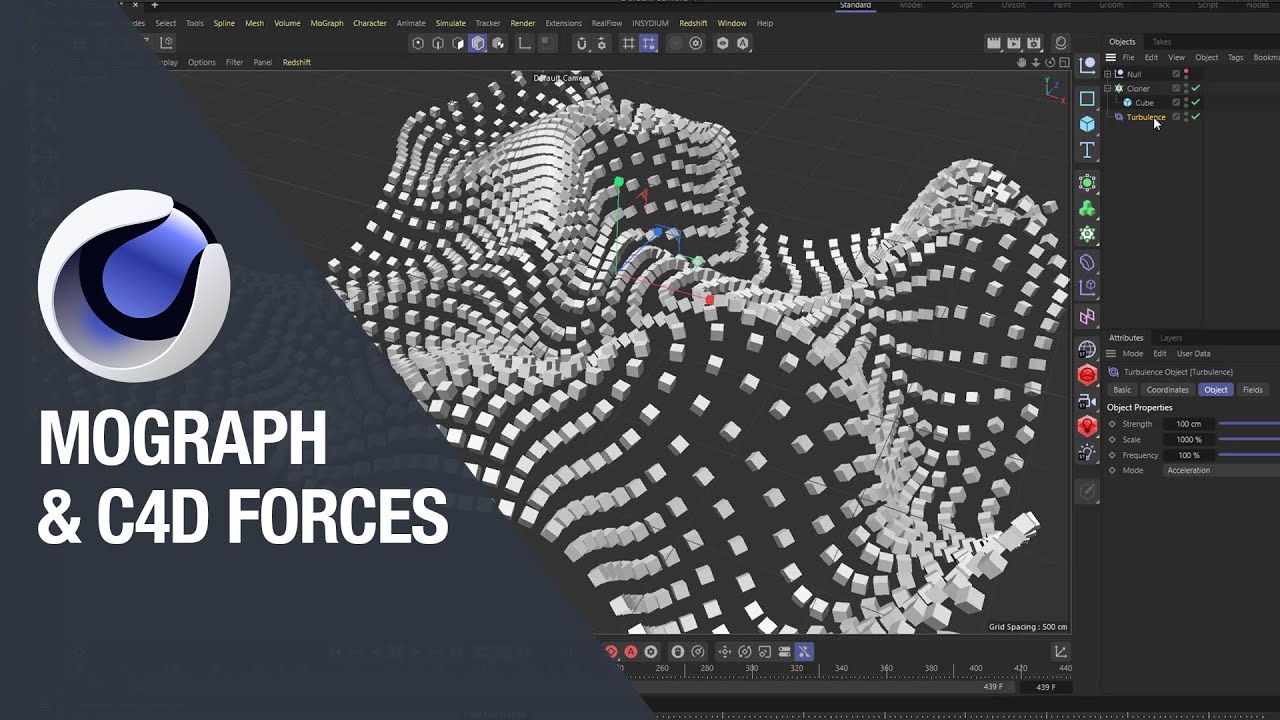This screenshot has width=1280, height=720.
Task: Open the INSYDIUM menu
Action: pos(650,23)
